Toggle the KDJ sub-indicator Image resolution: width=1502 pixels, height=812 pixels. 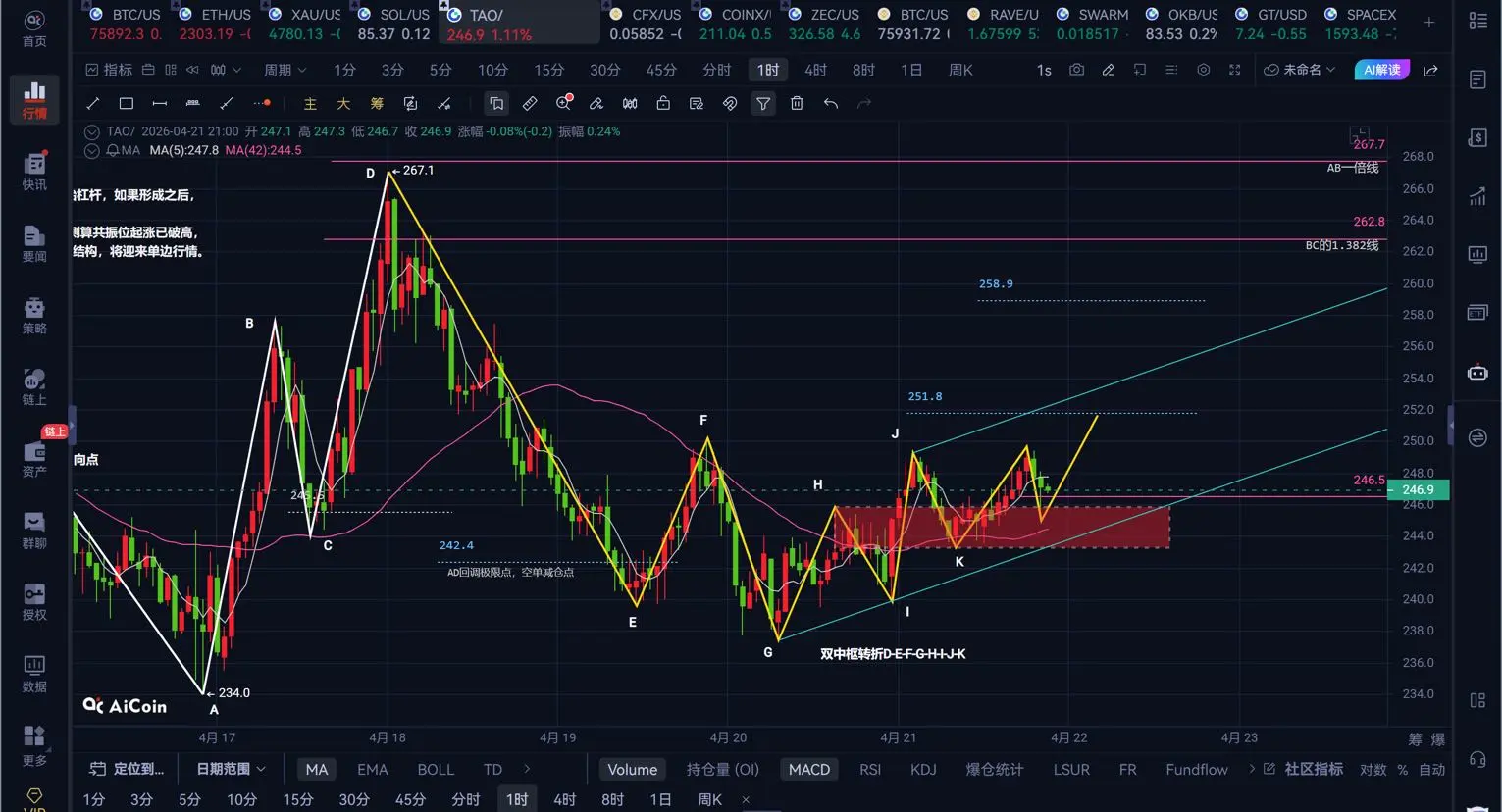tap(923, 770)
